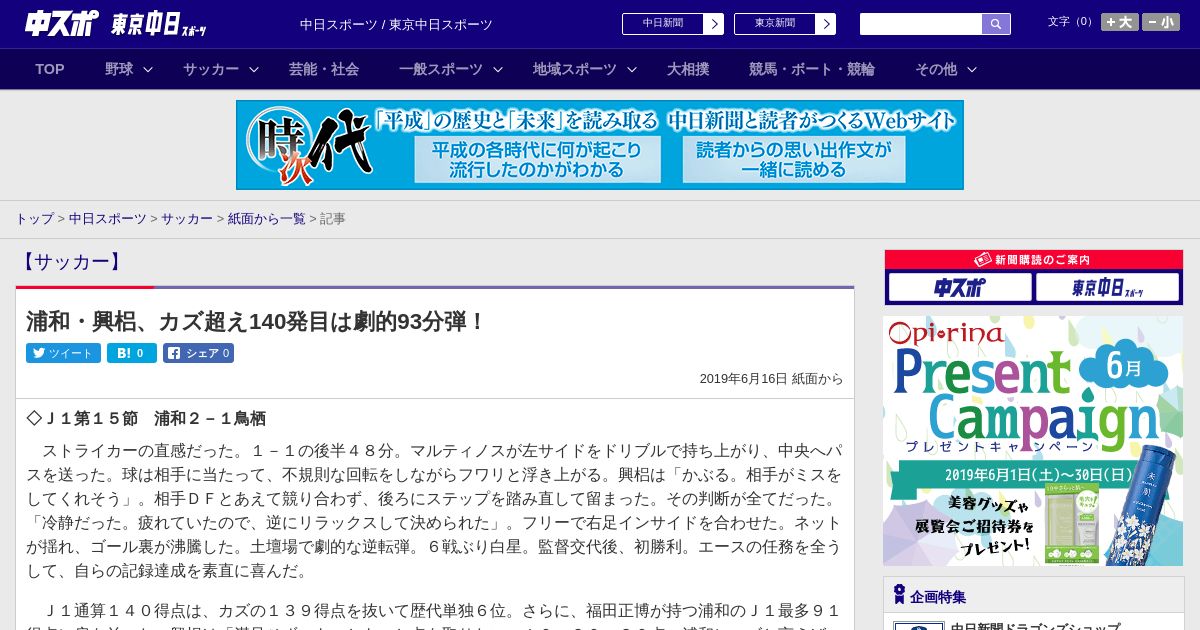Image resolution: width=1200 pixels, height=630 pixels.
Task: Go to サッカー breadcrumb link
Action: pos(187,218)
